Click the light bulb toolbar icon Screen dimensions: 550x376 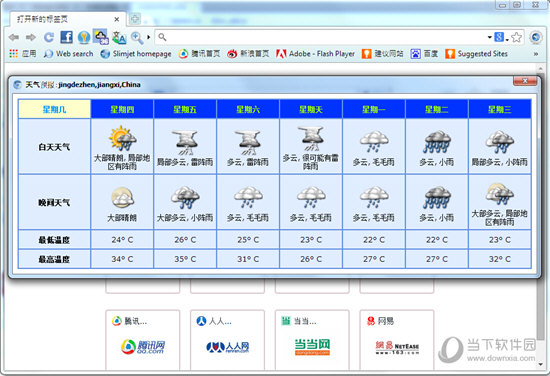[84, 37]
